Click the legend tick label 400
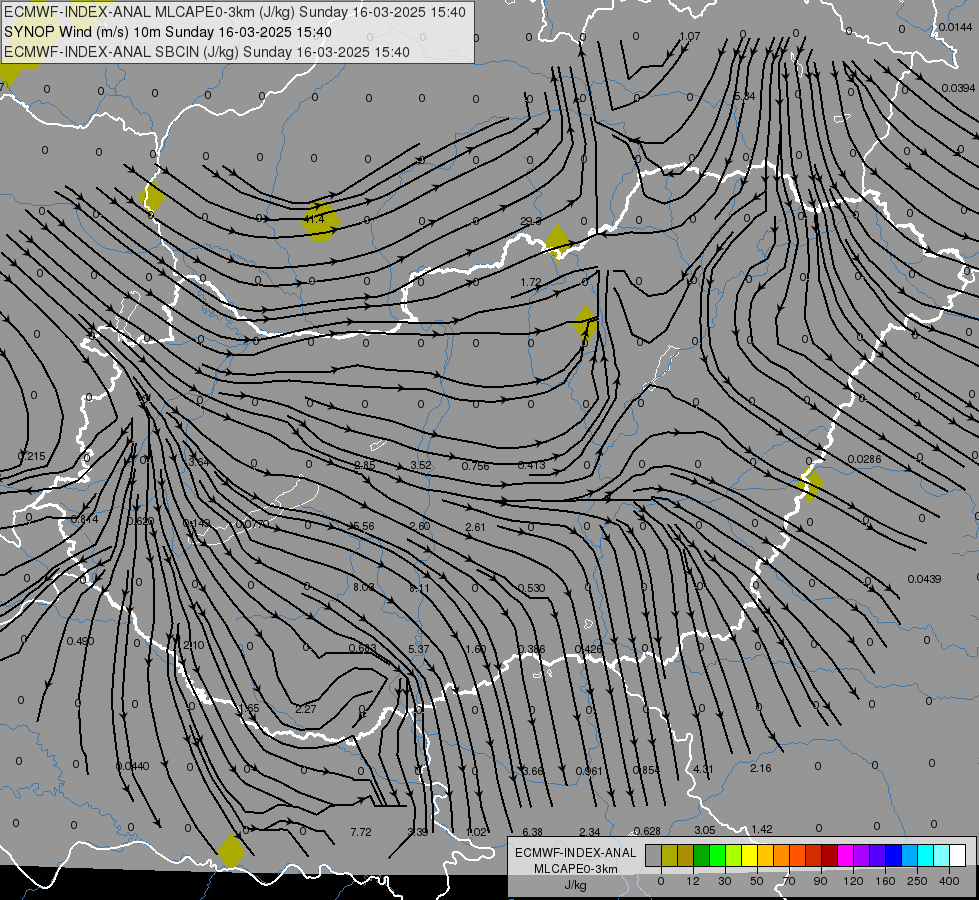Screen dimensions: 979x900 pyautogui.click(x=949, y=881)
